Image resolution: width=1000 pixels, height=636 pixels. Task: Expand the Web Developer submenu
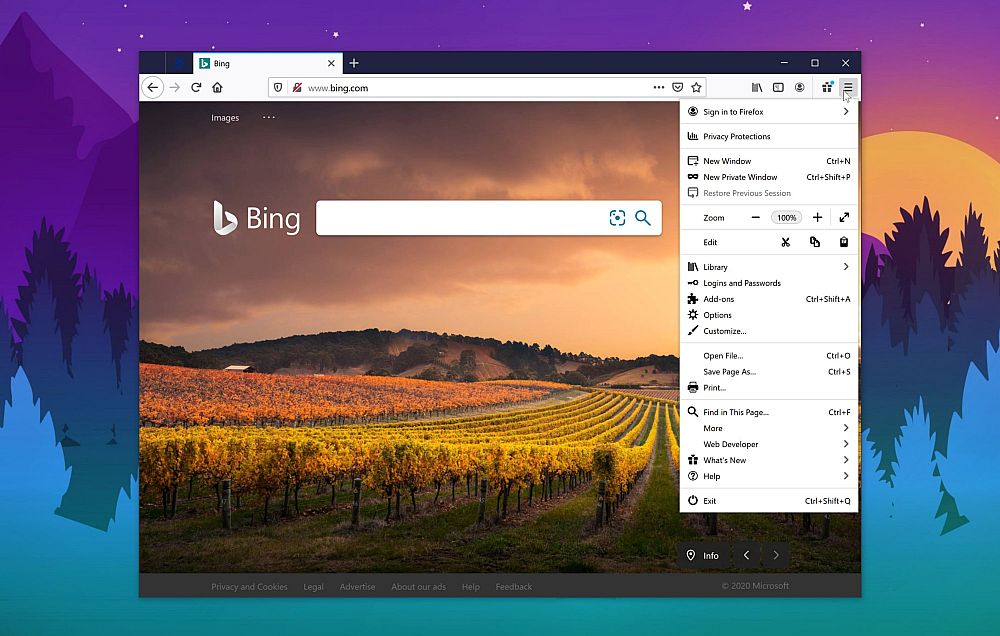point(845,444)
